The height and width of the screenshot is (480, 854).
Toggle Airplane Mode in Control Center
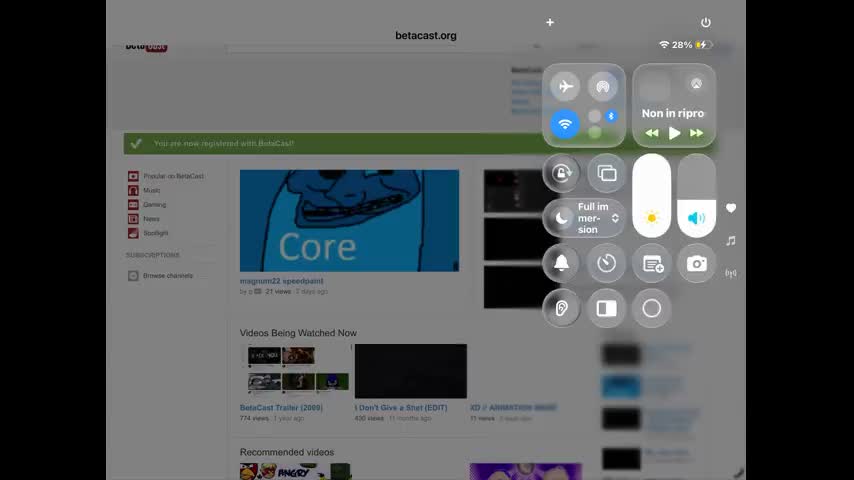tap(565, 87)
